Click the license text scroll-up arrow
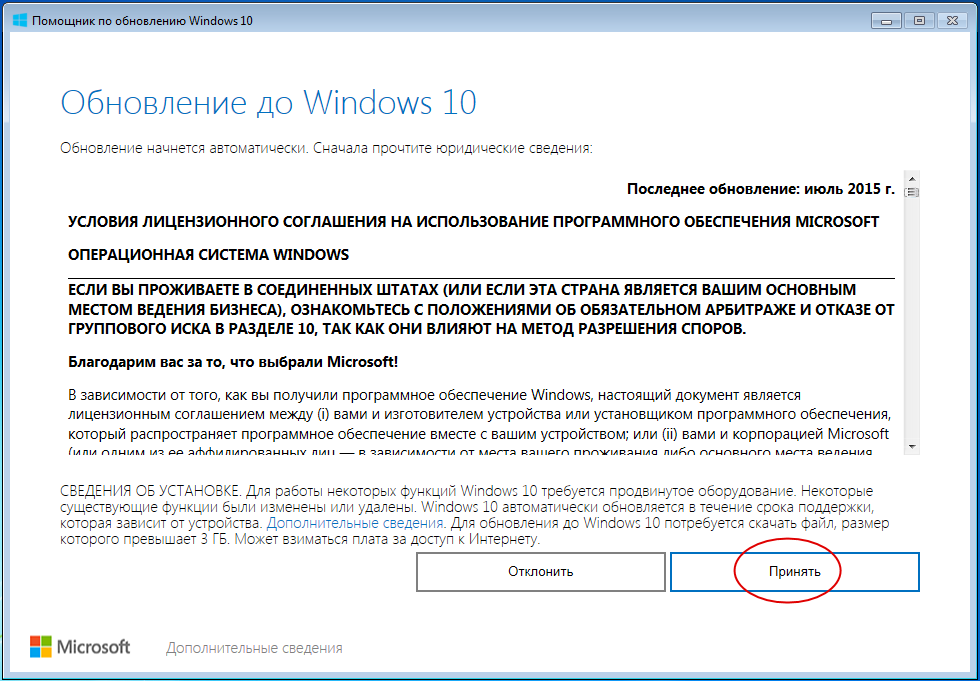Viewport: 980px width, 681px height. coord(912,177)
